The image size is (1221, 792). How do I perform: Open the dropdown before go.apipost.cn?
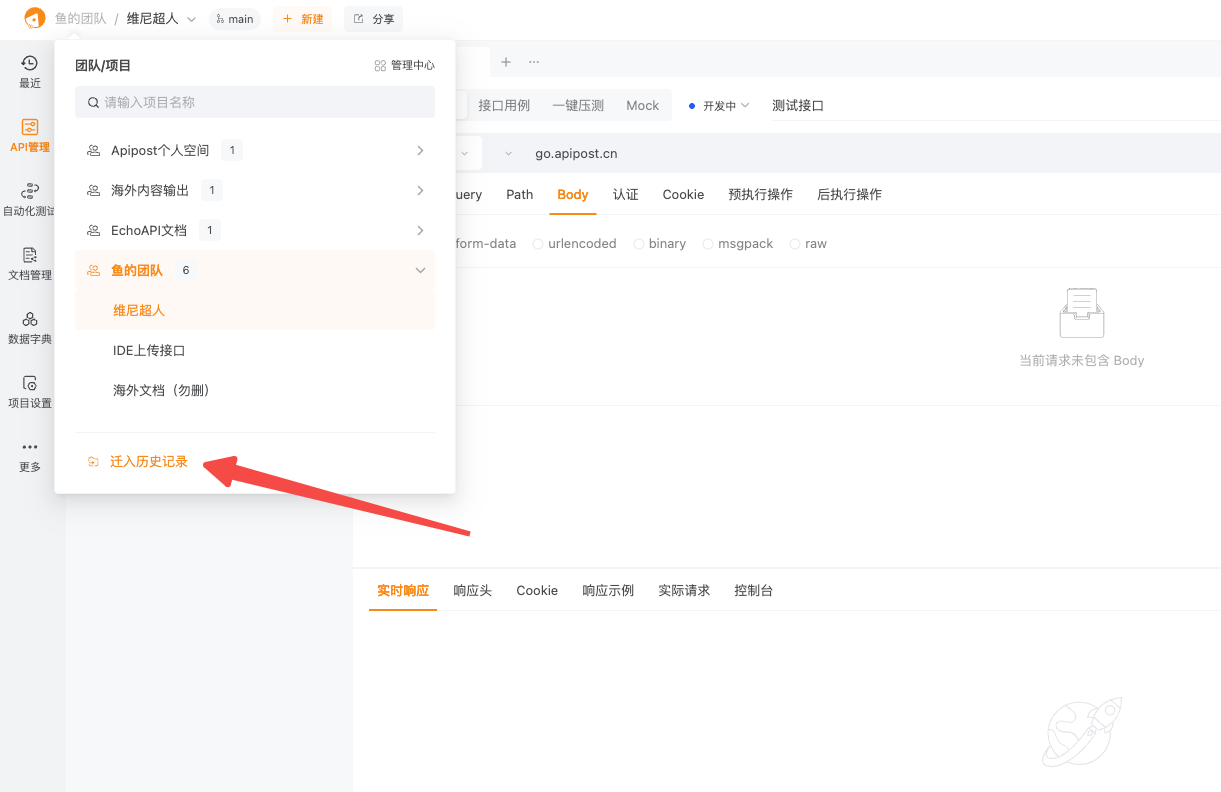click(508, 154)
